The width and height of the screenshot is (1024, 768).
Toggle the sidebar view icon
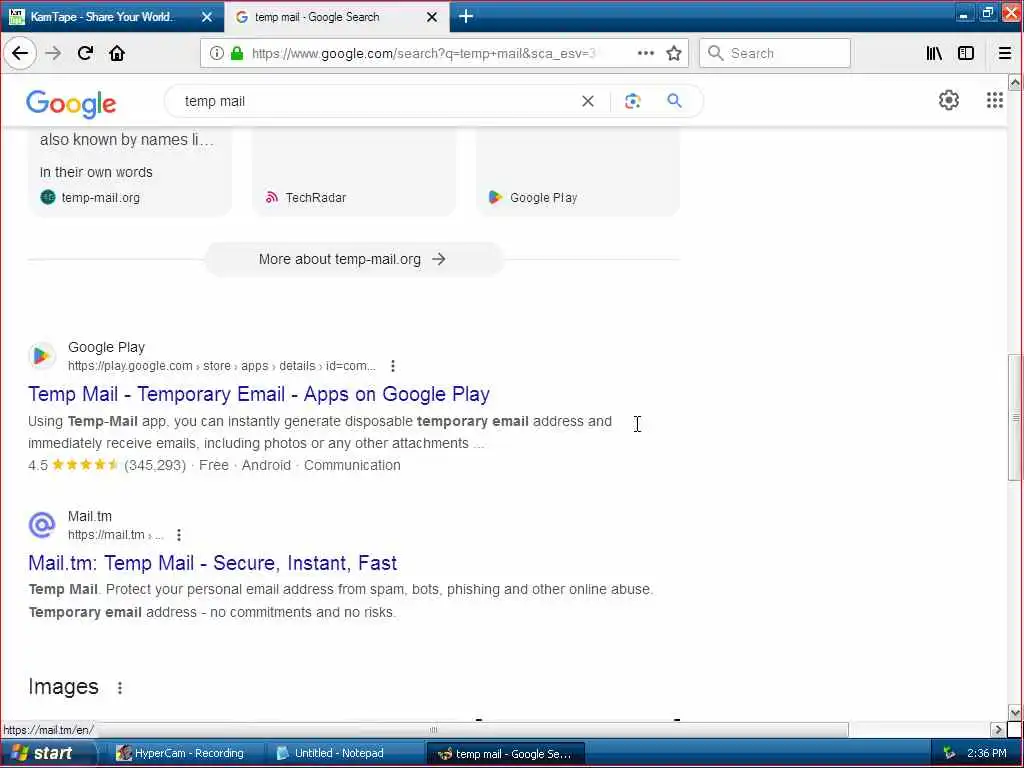coord(966,54)
